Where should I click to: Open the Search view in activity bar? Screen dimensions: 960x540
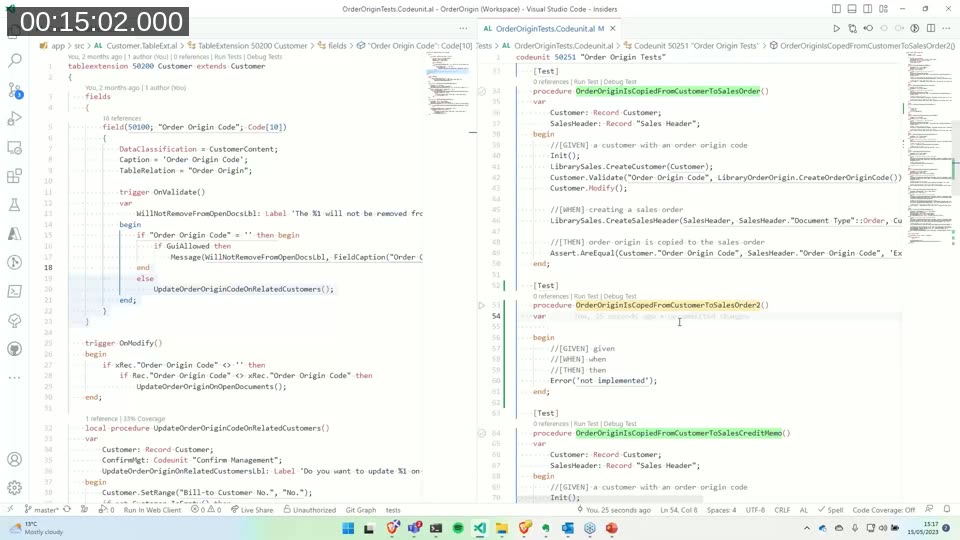(x=15, y=60)
